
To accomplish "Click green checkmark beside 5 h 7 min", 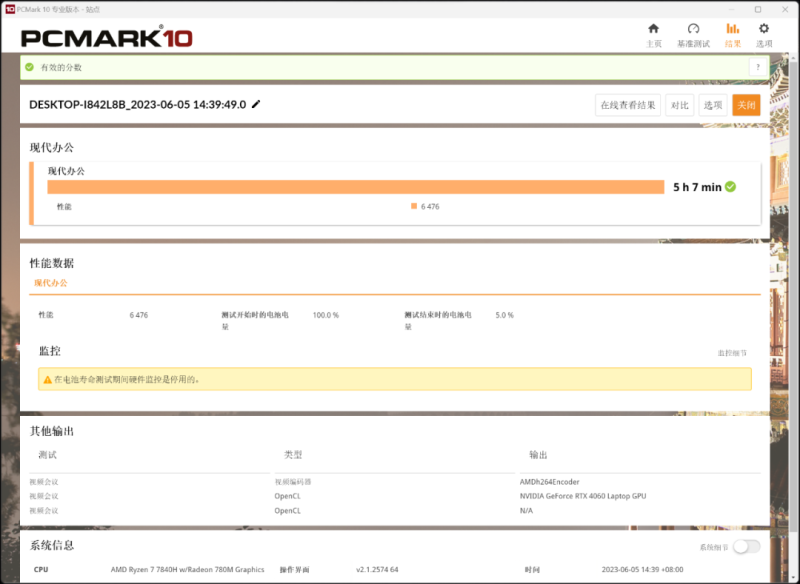I will tap(731, 187).
